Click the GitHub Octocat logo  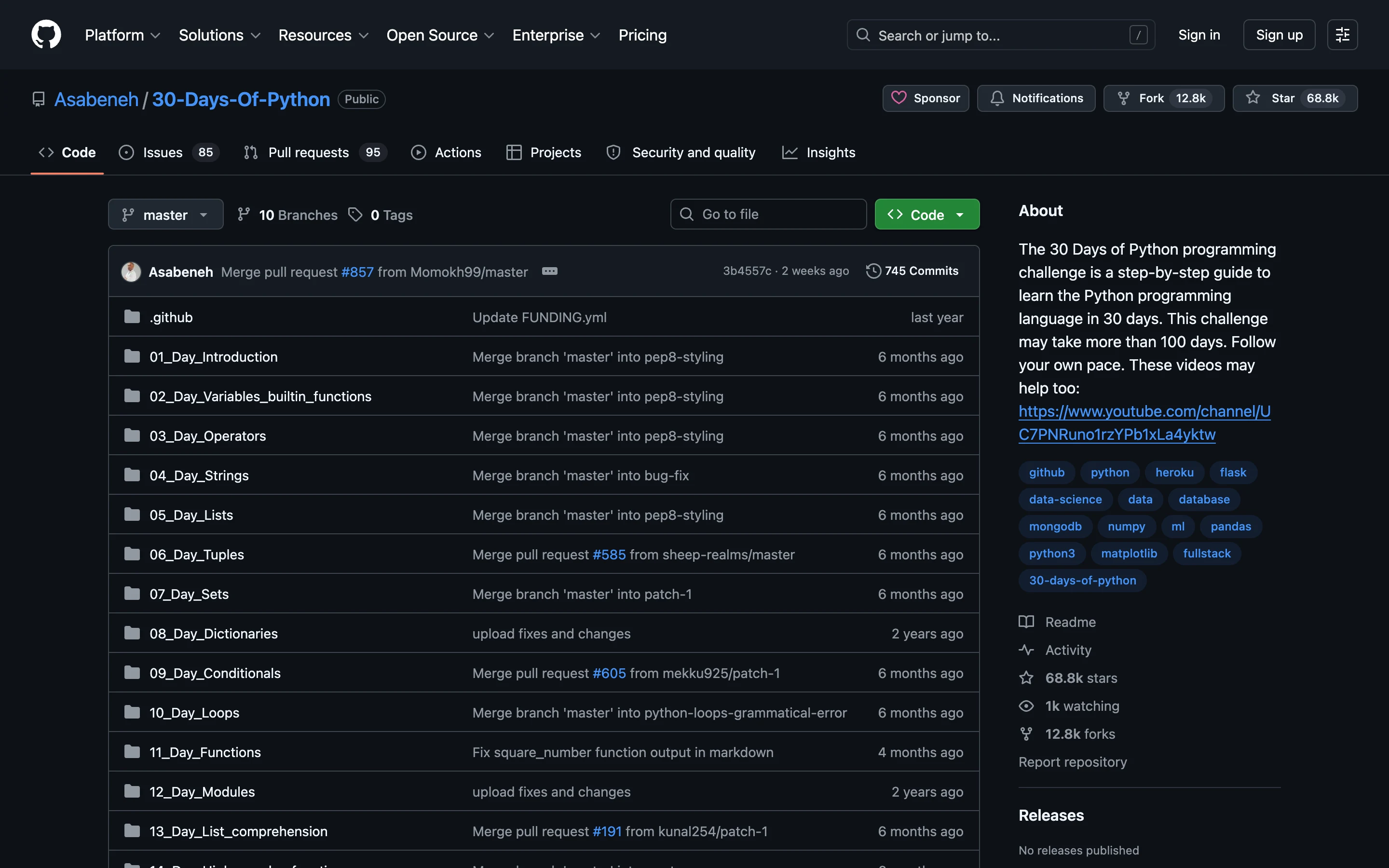[46, 34]
